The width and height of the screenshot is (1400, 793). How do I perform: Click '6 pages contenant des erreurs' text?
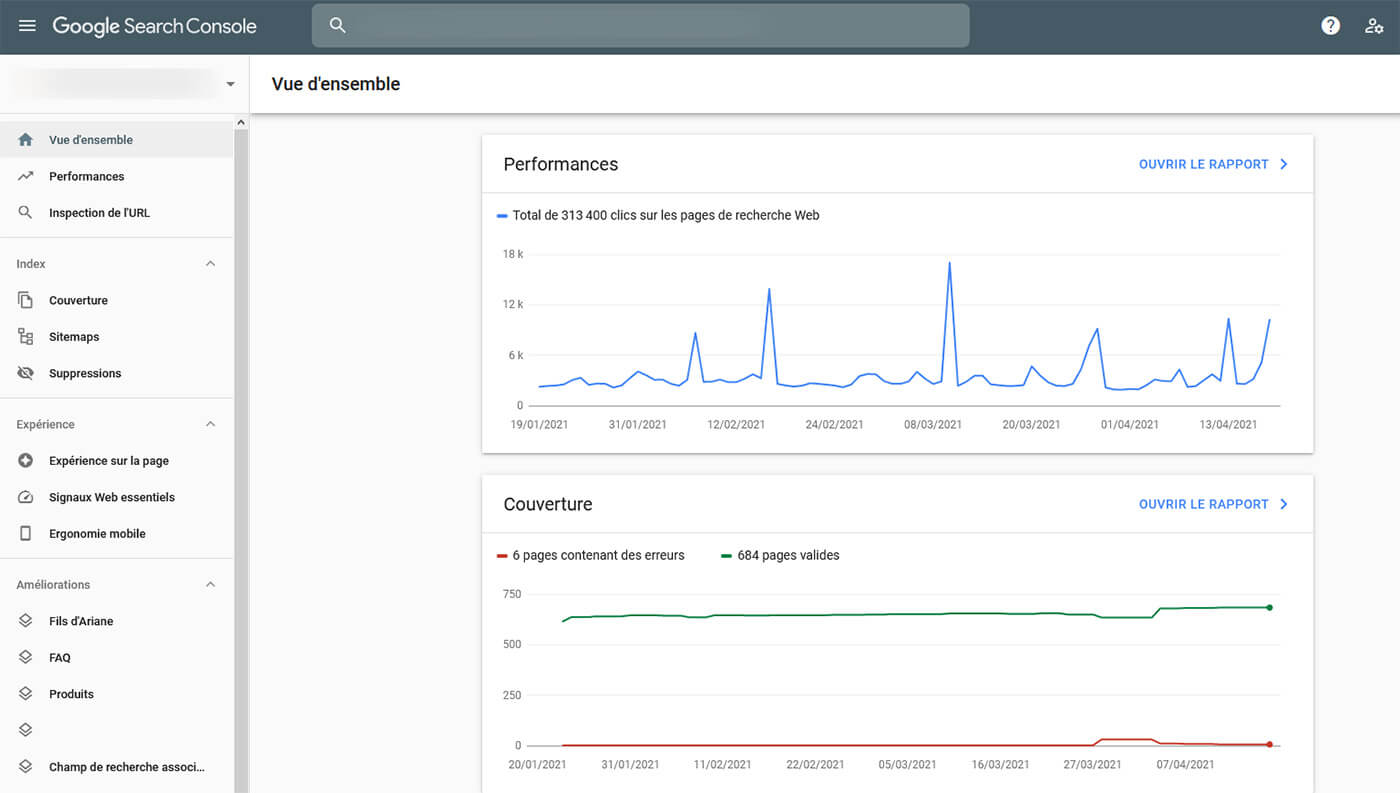[x=599, y=555]
